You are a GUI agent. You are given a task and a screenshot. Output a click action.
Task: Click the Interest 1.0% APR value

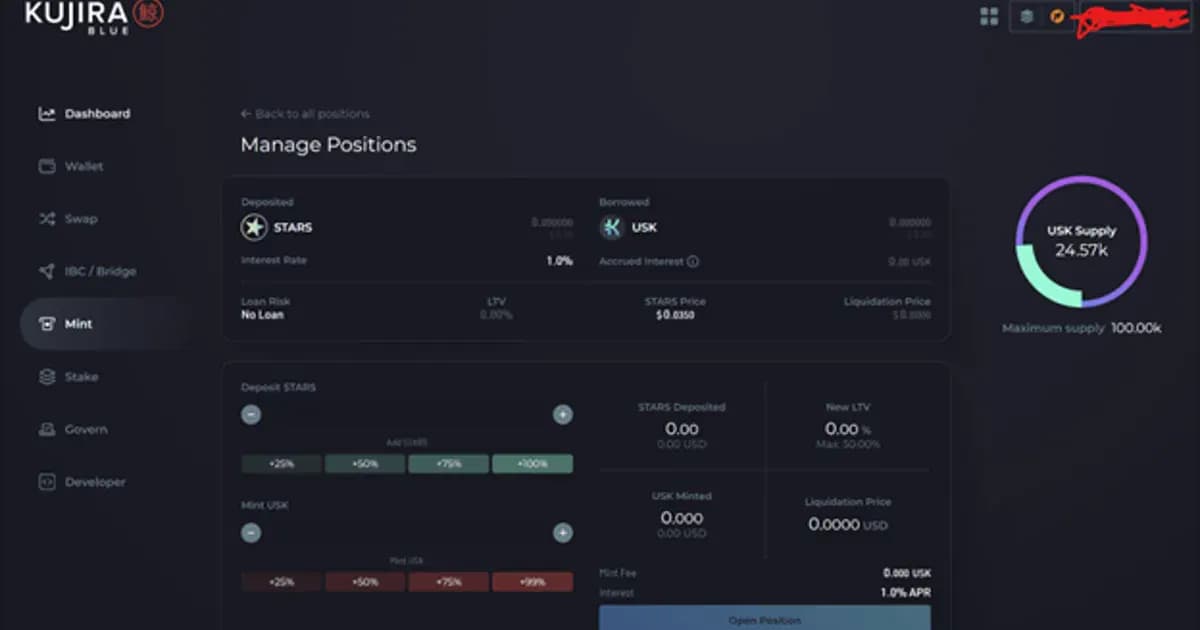tap(905, 592)
